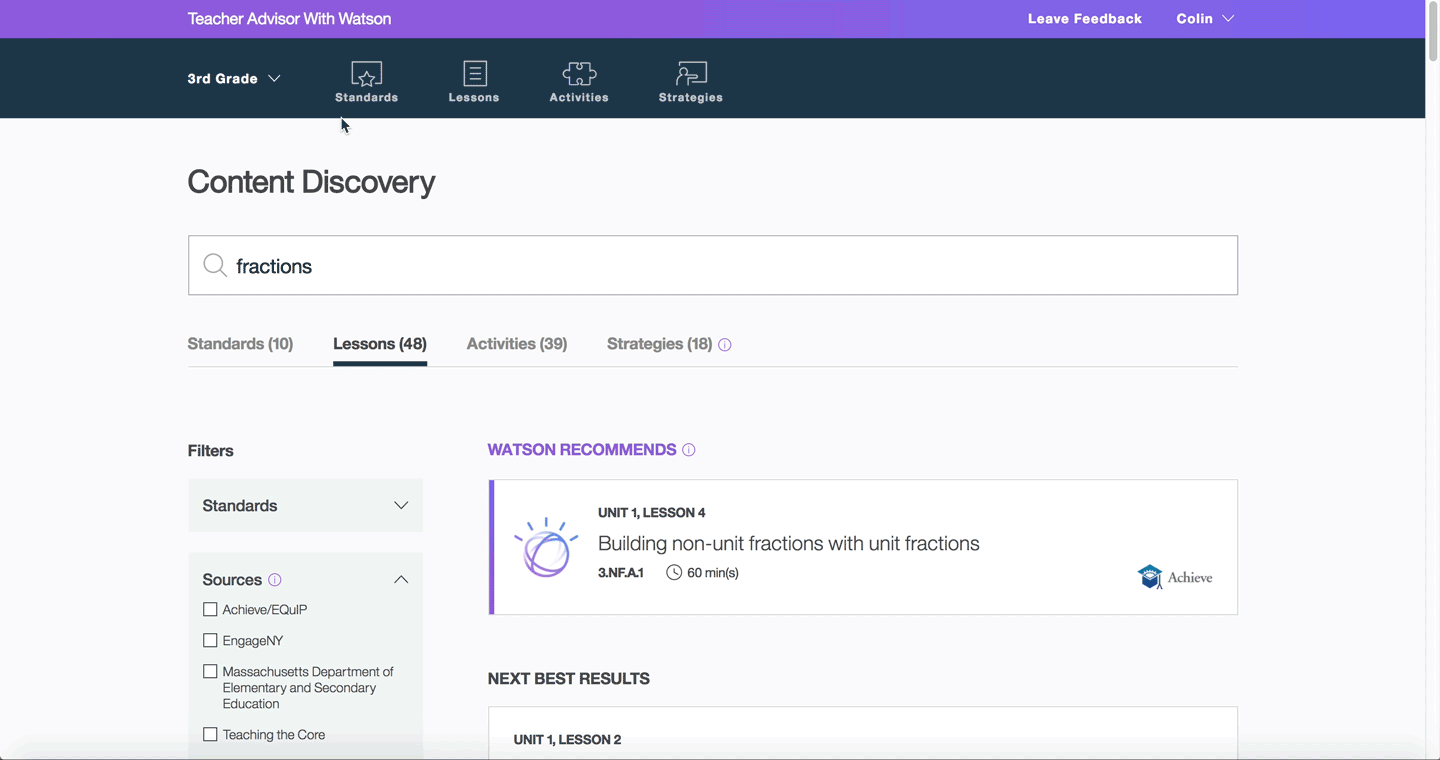Click Leave Feedback link

click(x=1085, y=19)
